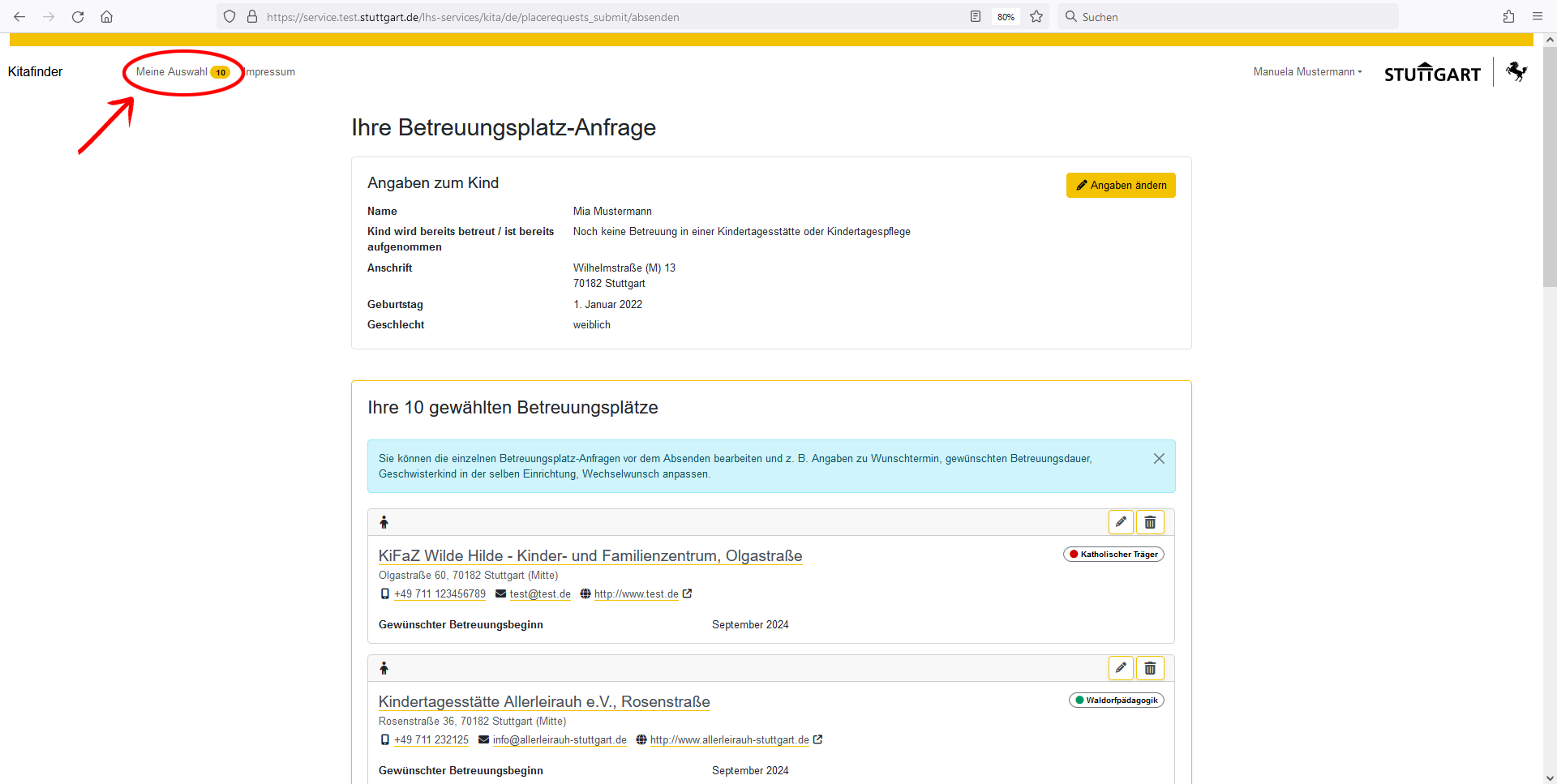Dismiss the blue info notice
1557x784 pixels.
coord(1159,459)
